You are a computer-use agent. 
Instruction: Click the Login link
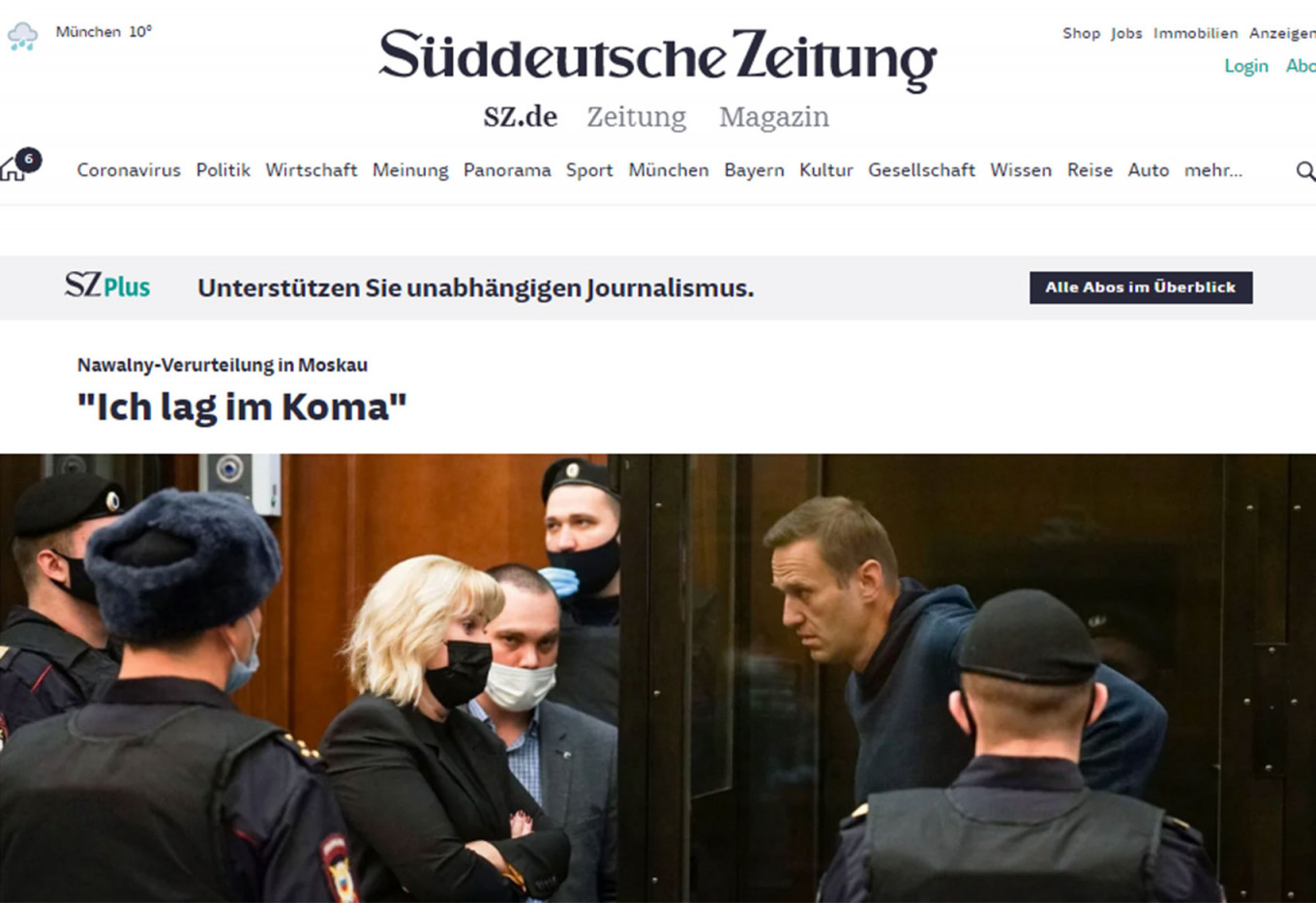(x=1246, y=66)
